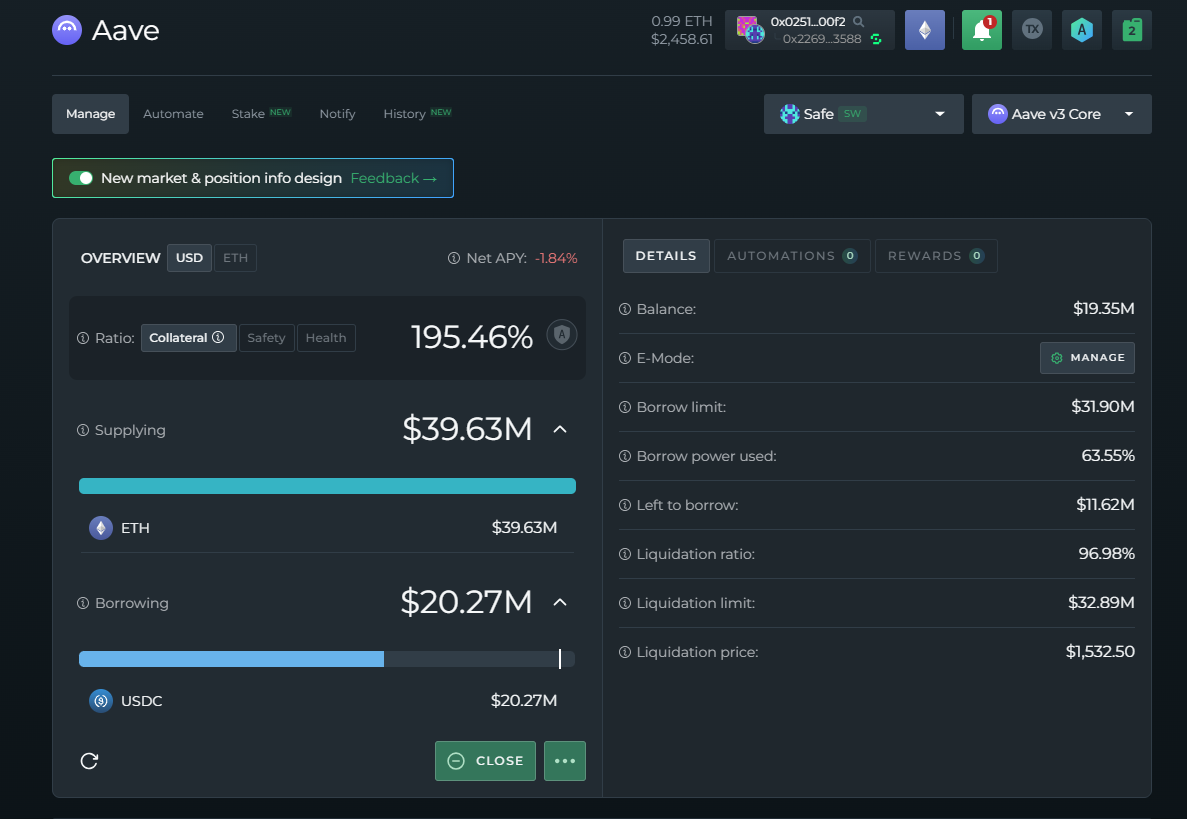Collapse the Borrowing section chevron
Viewport: 1187px width, 819px height.
(560, 603)
